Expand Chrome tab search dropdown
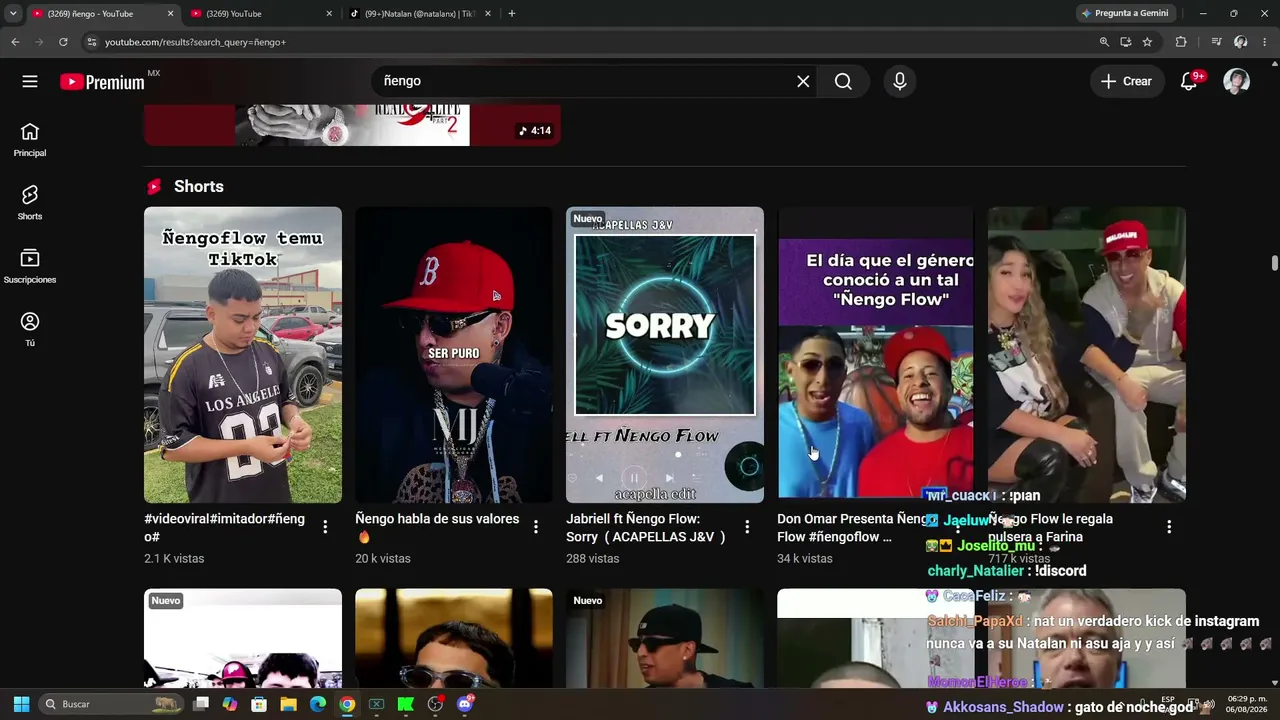 13,14
